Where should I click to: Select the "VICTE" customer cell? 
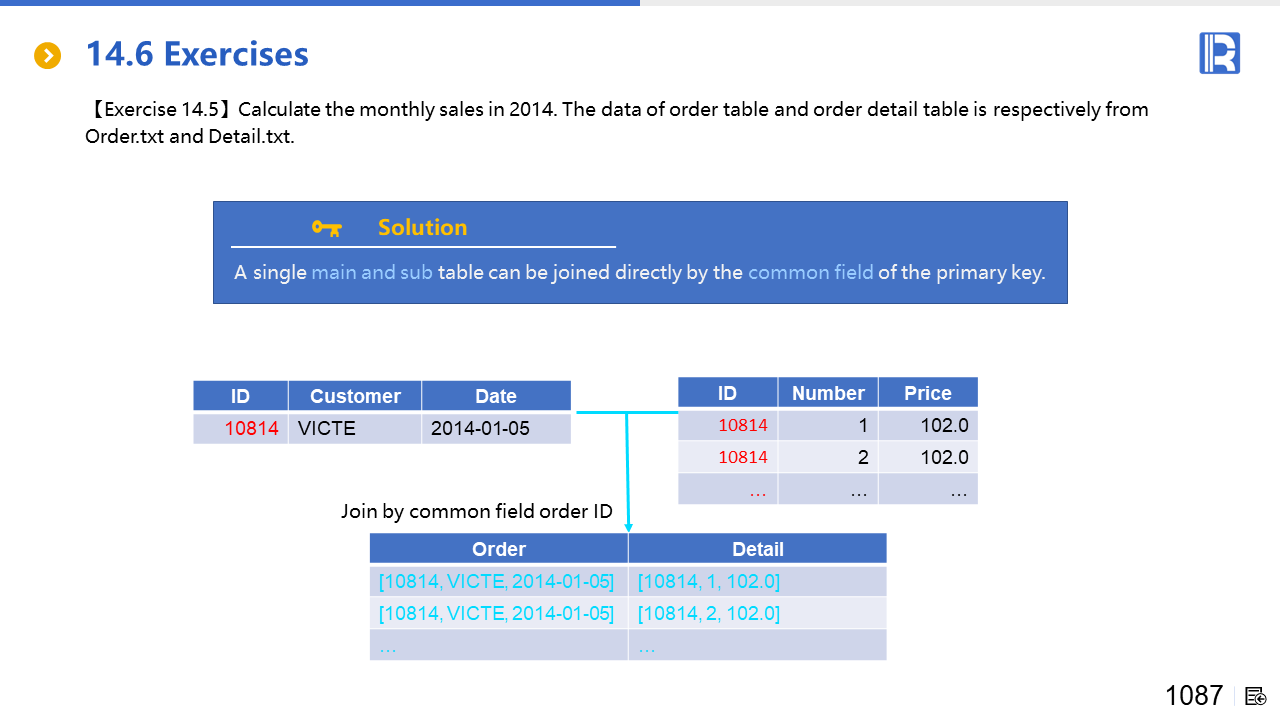(327, 429)
